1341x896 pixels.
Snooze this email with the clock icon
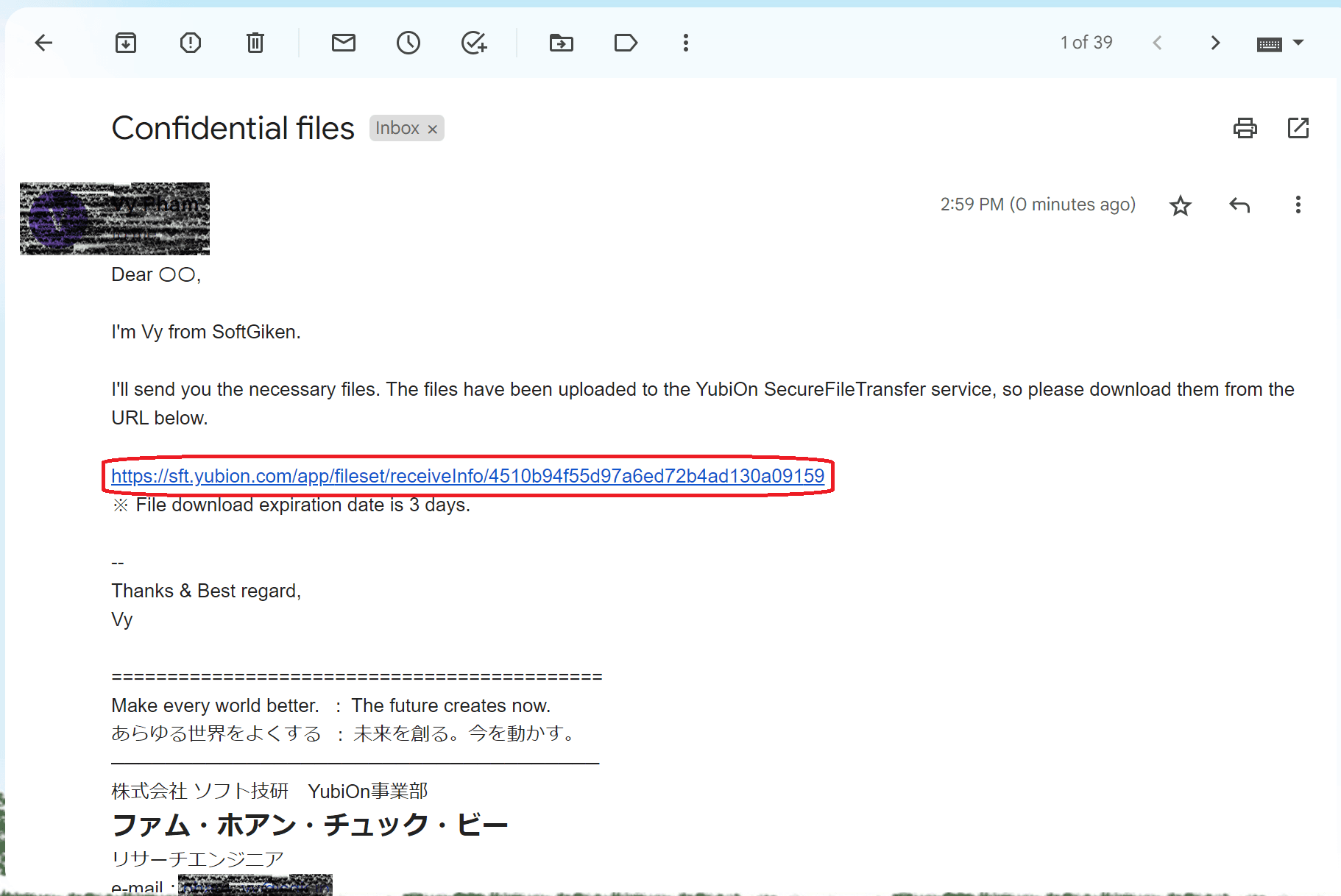(x=408, y=43)
